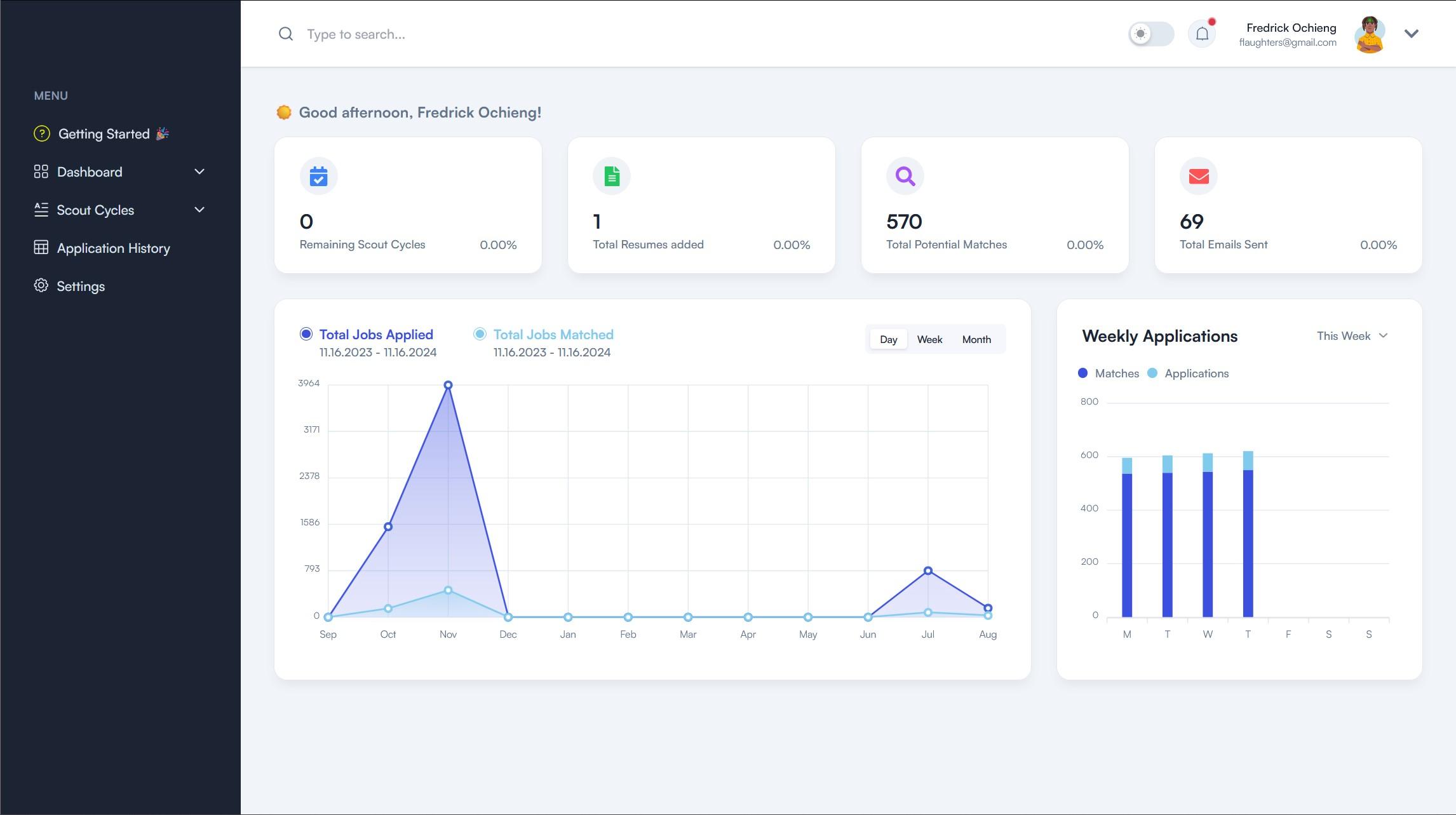Click the sun emoji beside the greeting
The image size is (1456, 815).
pyautogui.click(x=284, y=112)
